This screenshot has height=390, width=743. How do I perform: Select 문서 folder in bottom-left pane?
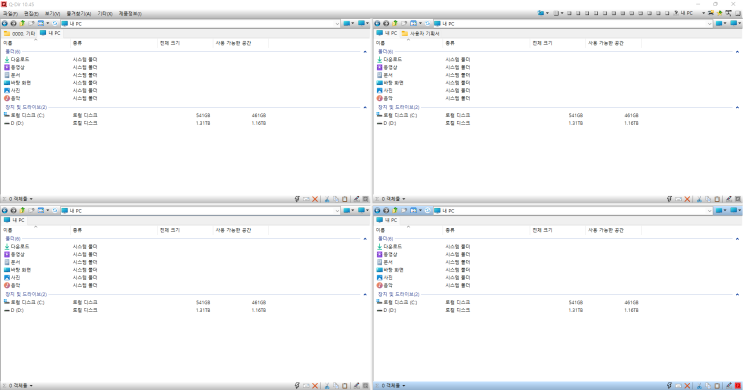click(12, 262)
